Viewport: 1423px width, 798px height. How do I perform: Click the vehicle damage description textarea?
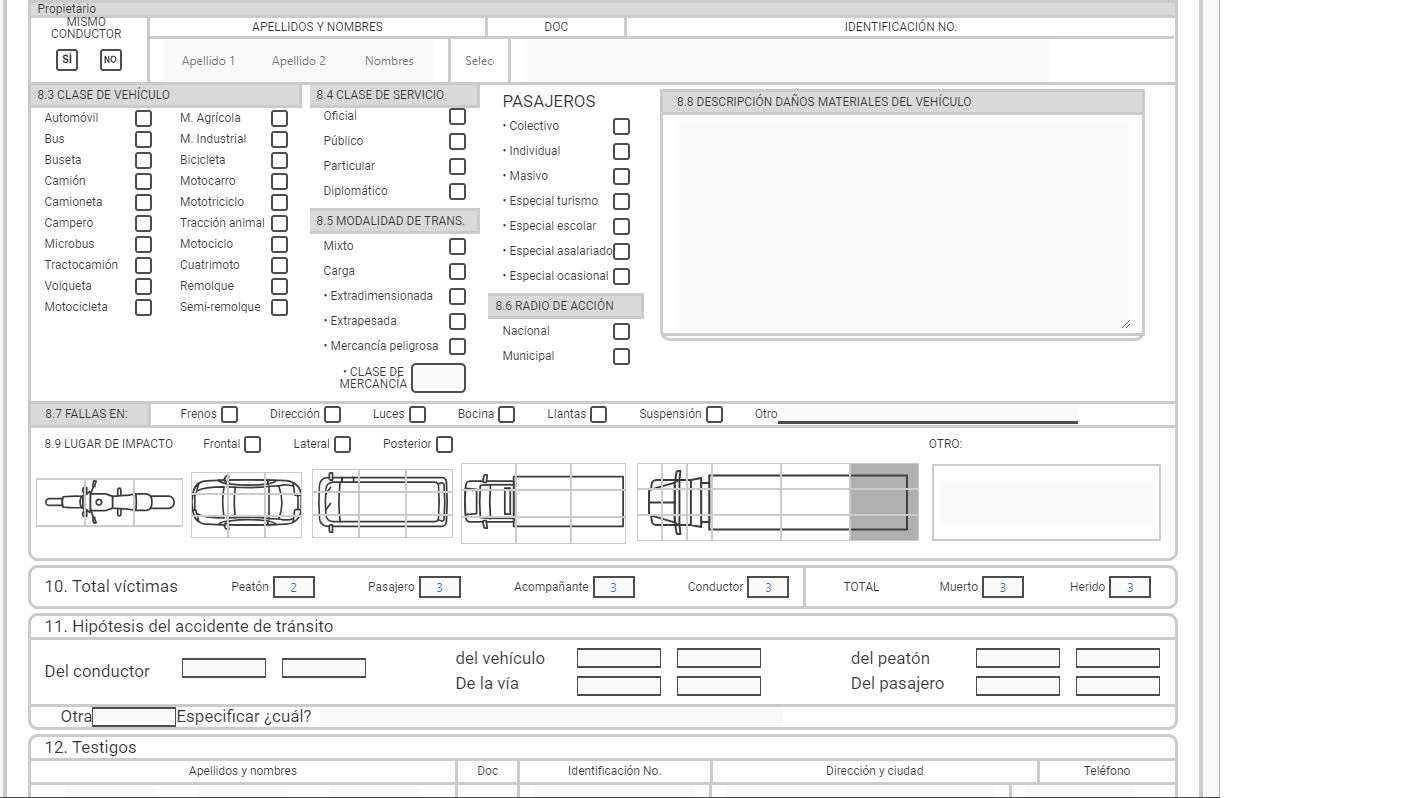coord(904,226)
